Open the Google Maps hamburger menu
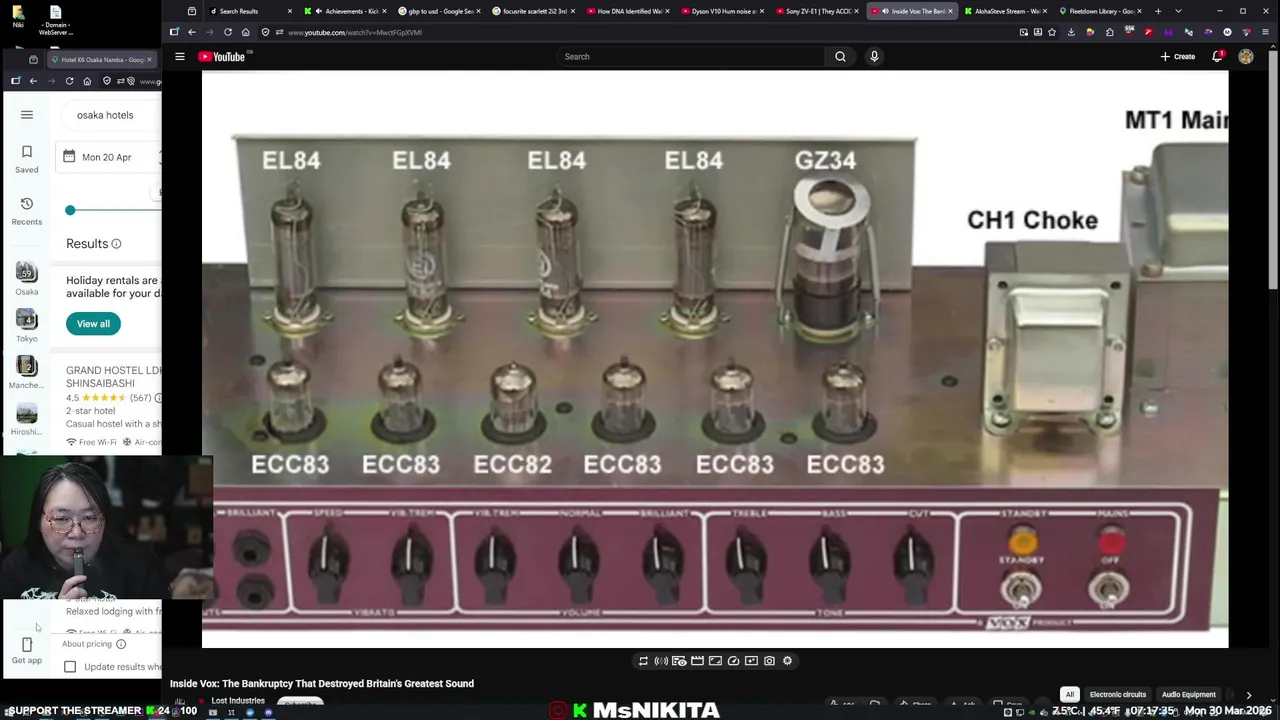1280x720 pixels. 27,115
